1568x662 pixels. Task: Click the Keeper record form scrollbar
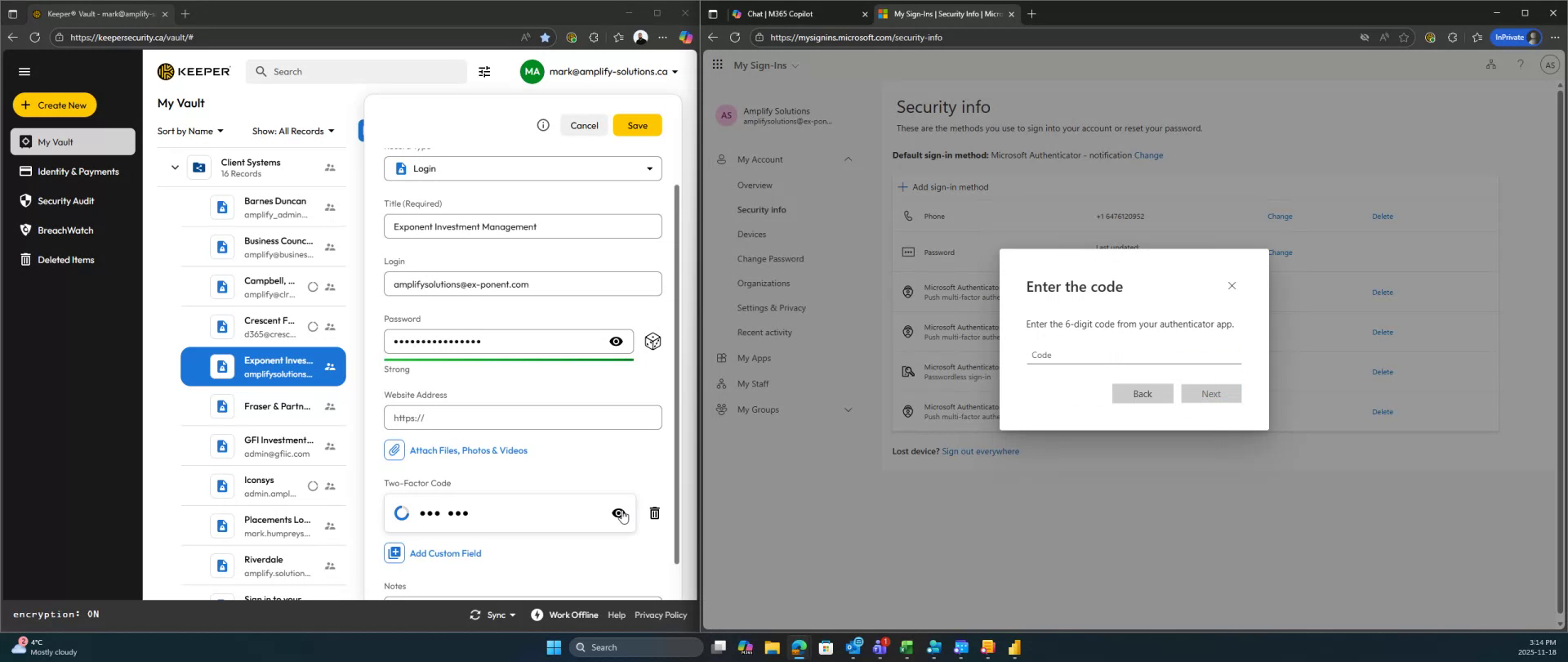[676, 374]
